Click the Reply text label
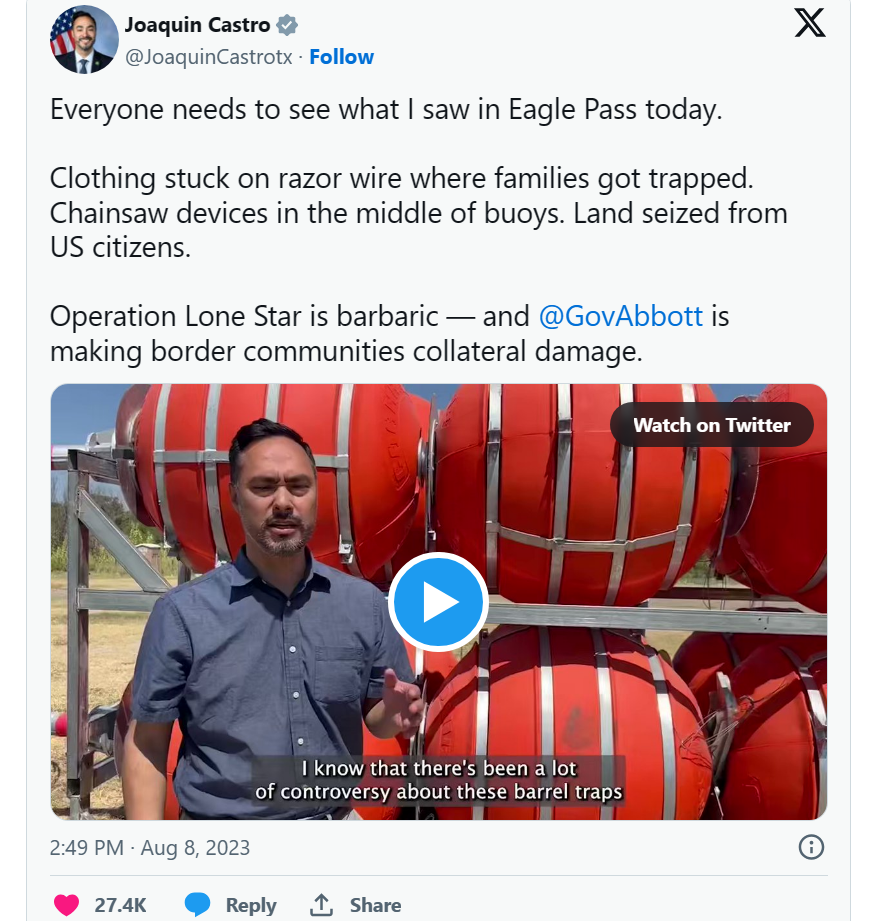Screen dimensions: 885x921 [251, 905]
